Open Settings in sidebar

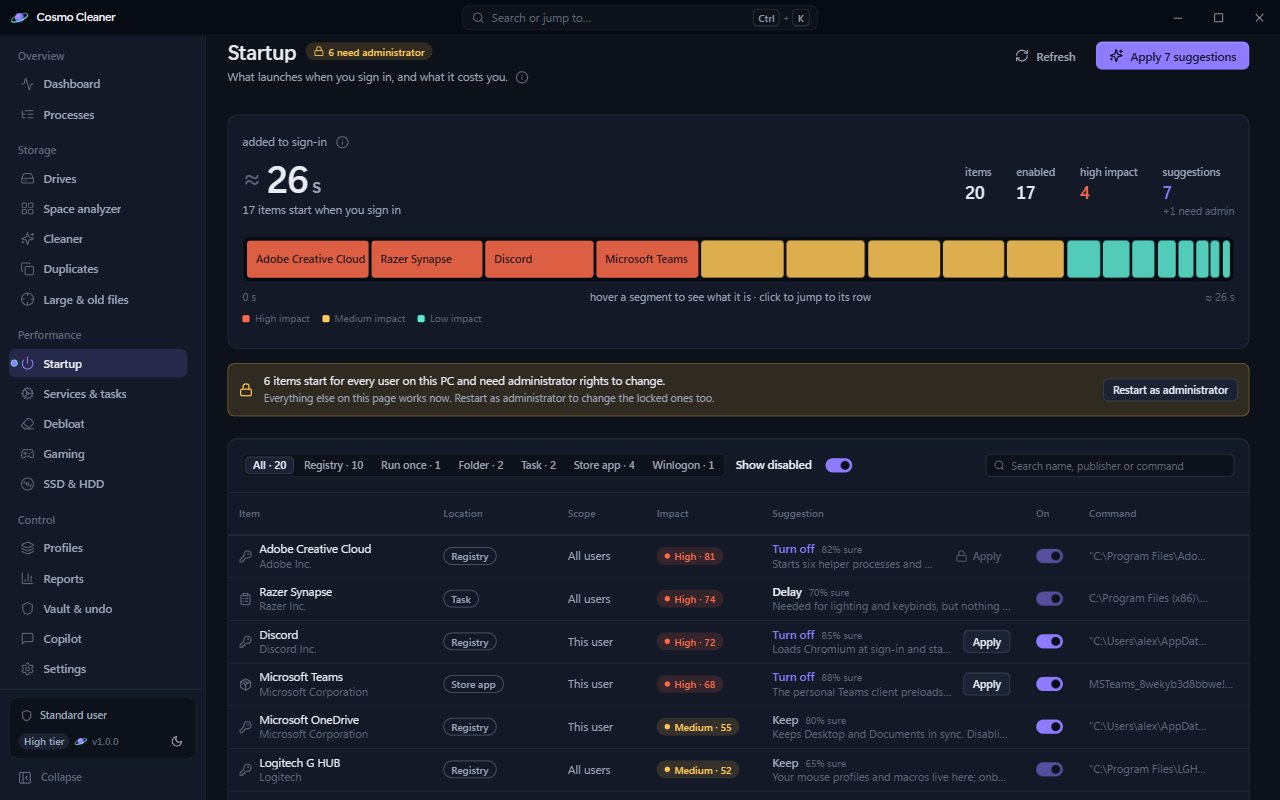(x=98, y=669)
